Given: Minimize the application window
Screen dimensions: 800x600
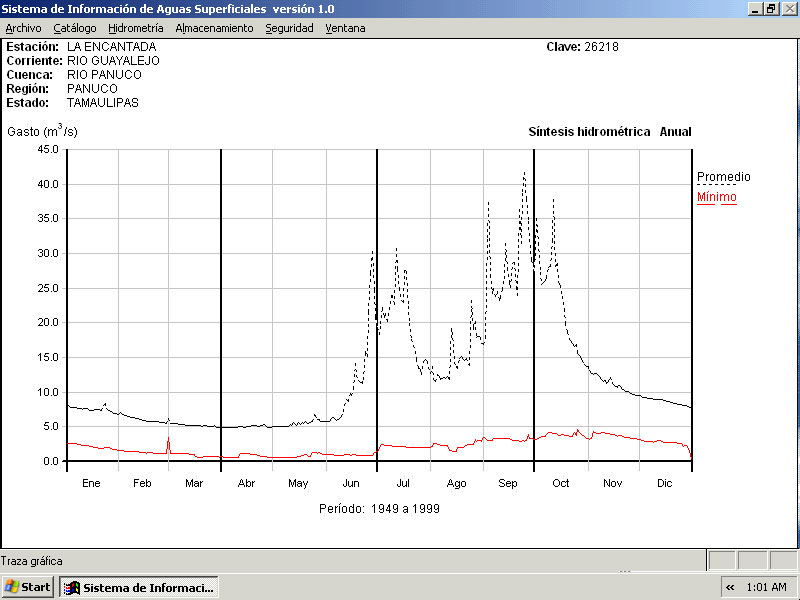Looking at the screenshot, I should 754,8.
